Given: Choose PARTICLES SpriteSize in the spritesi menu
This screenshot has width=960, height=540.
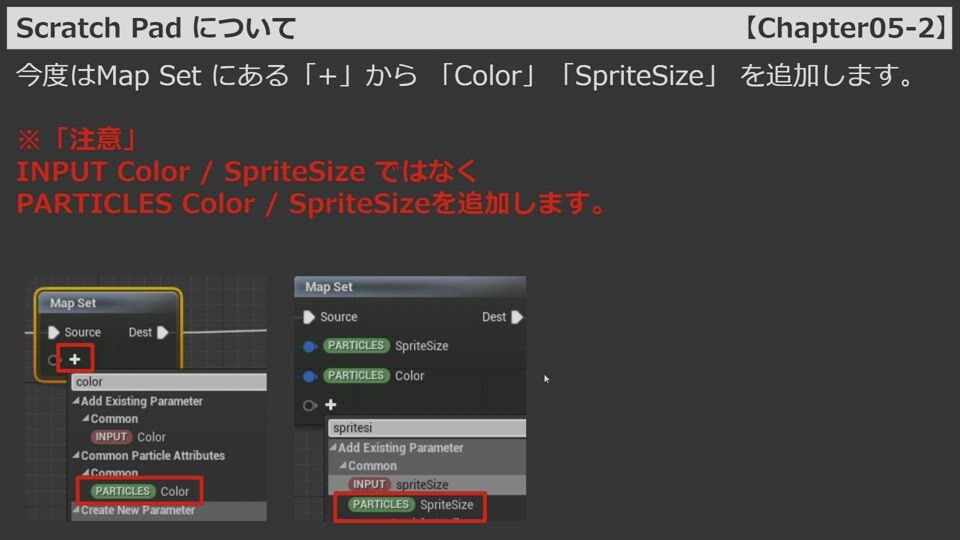Looking at the screenshot, I should click(x=411, y=504).
